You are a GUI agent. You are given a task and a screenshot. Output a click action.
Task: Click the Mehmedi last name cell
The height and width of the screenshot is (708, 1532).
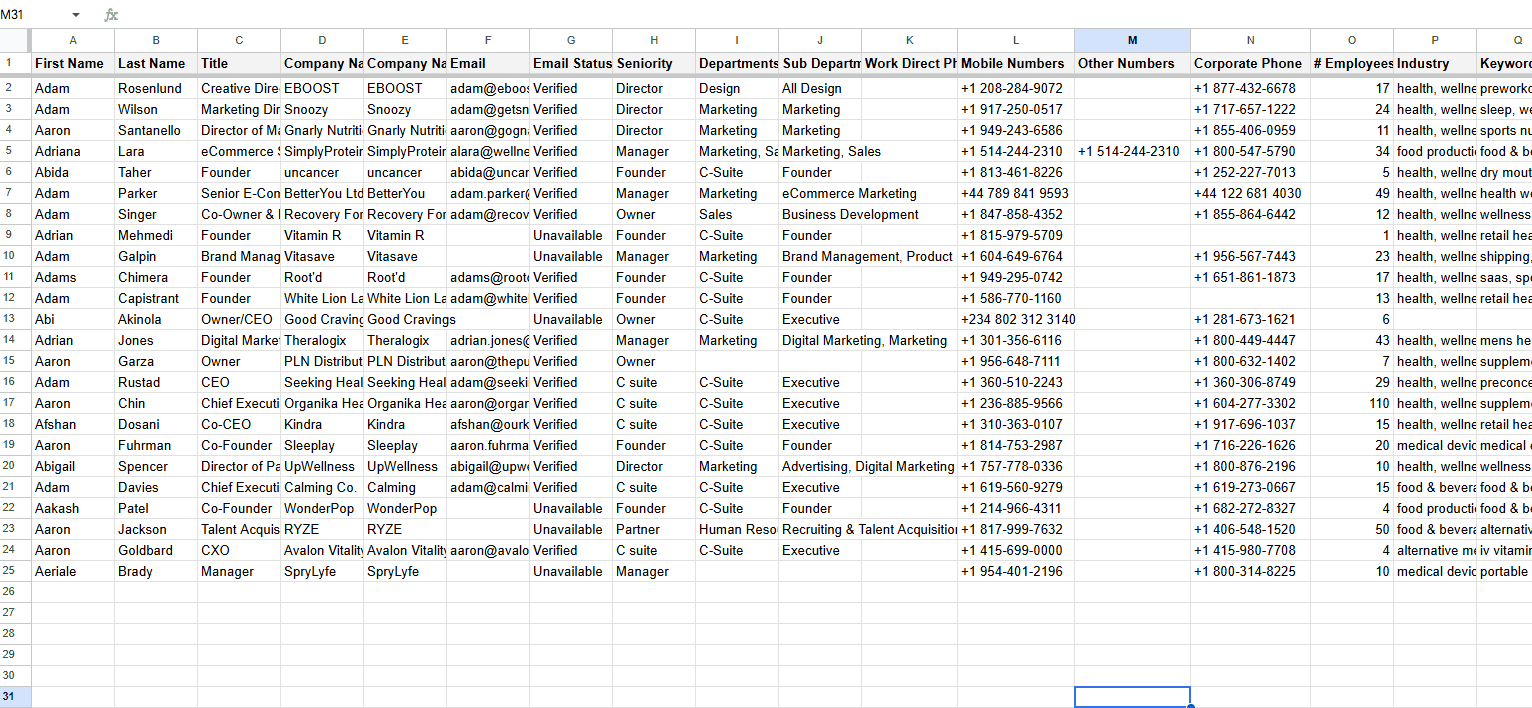[x=156, y=235]
